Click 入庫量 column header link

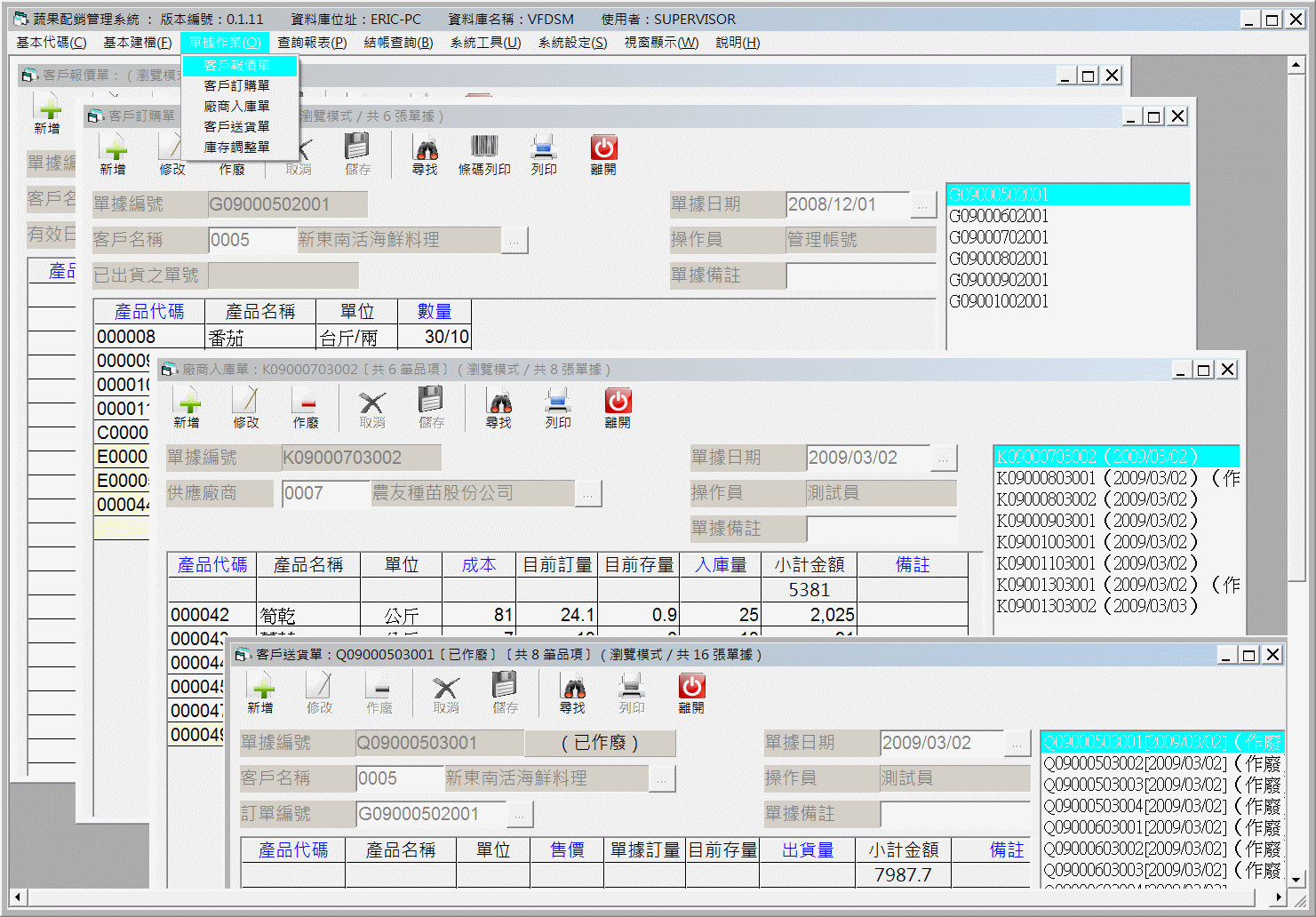pyautogui.click(x=721, y=565)
